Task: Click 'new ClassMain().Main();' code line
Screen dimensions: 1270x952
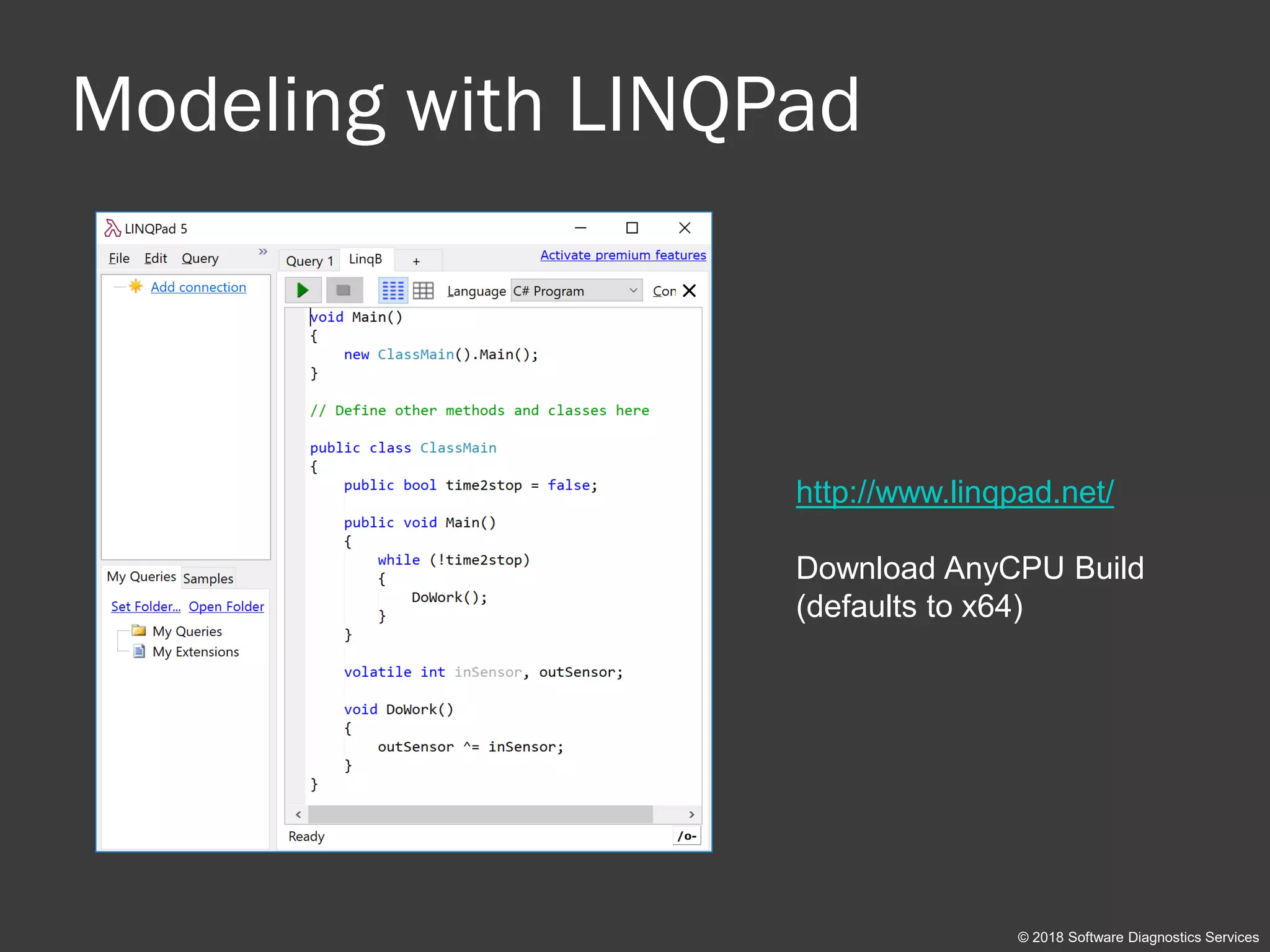Action: pyautogui.click(x=442, y=355)
